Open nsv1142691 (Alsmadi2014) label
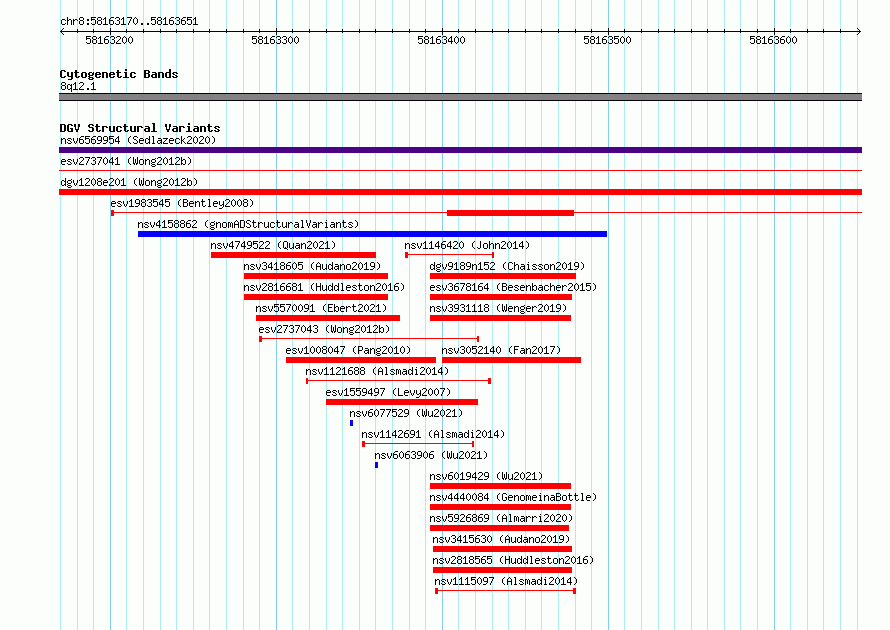The width and height of the screenshot is (890, 630). pos(433,434)
